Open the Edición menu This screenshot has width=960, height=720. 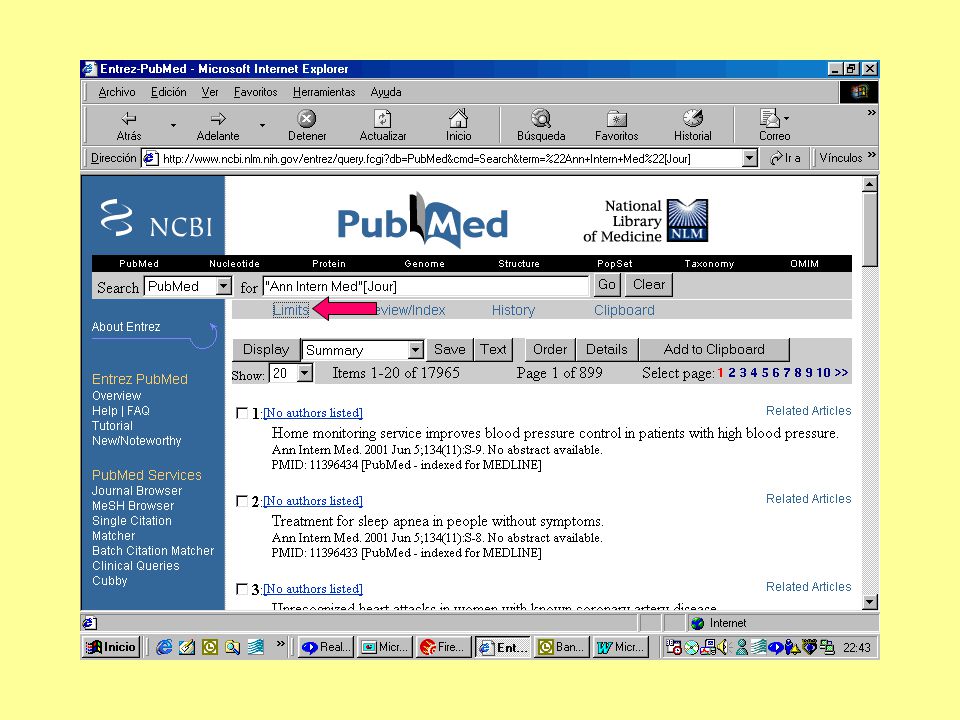[x=168, y=92]
